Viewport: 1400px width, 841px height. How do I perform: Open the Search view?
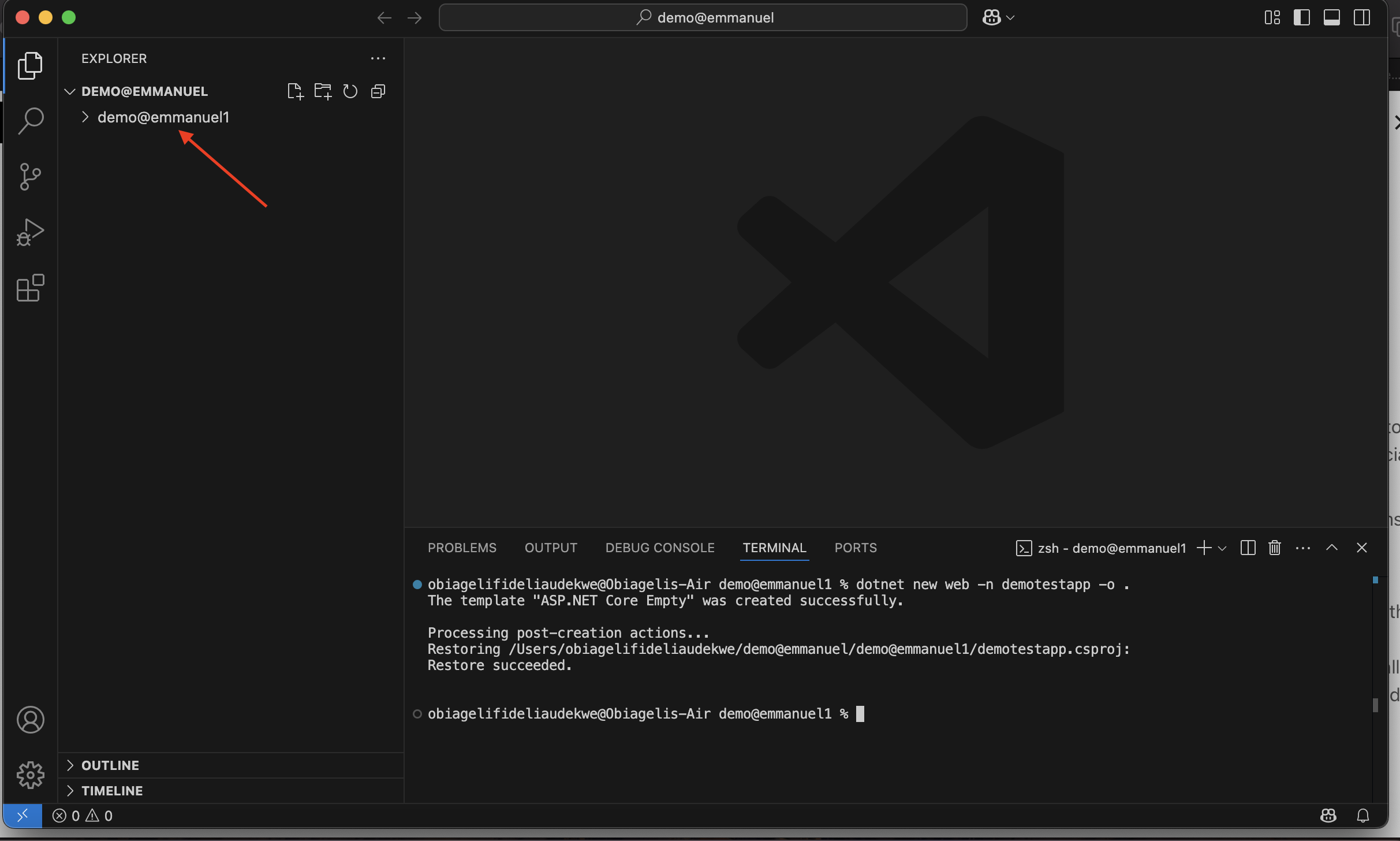tap(30, 121)
